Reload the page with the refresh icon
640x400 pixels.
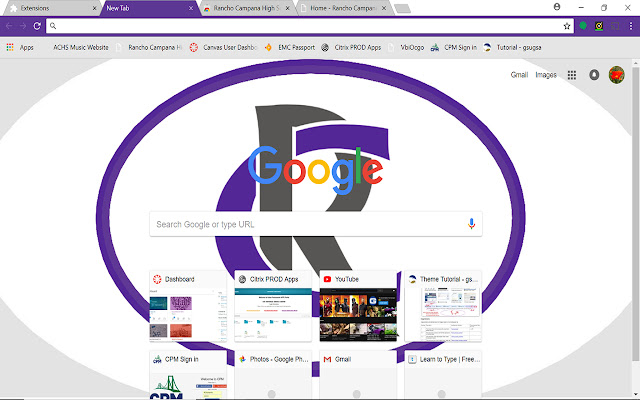point(37,26)
